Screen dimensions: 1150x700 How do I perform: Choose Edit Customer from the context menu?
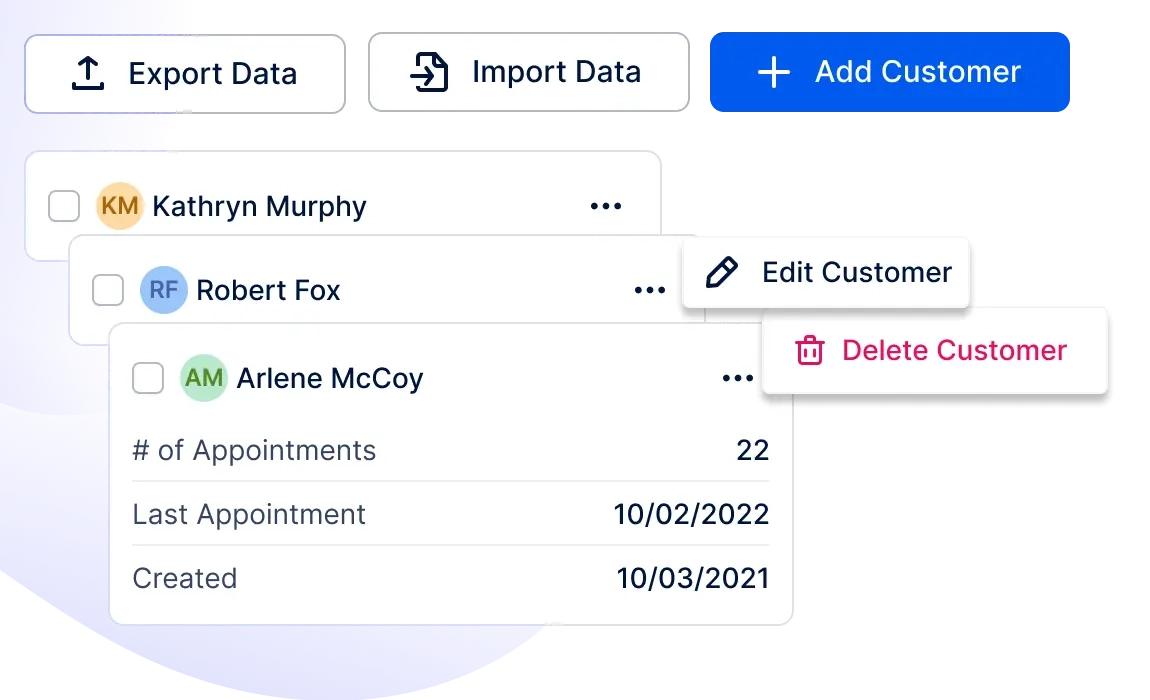coord(826,273)
